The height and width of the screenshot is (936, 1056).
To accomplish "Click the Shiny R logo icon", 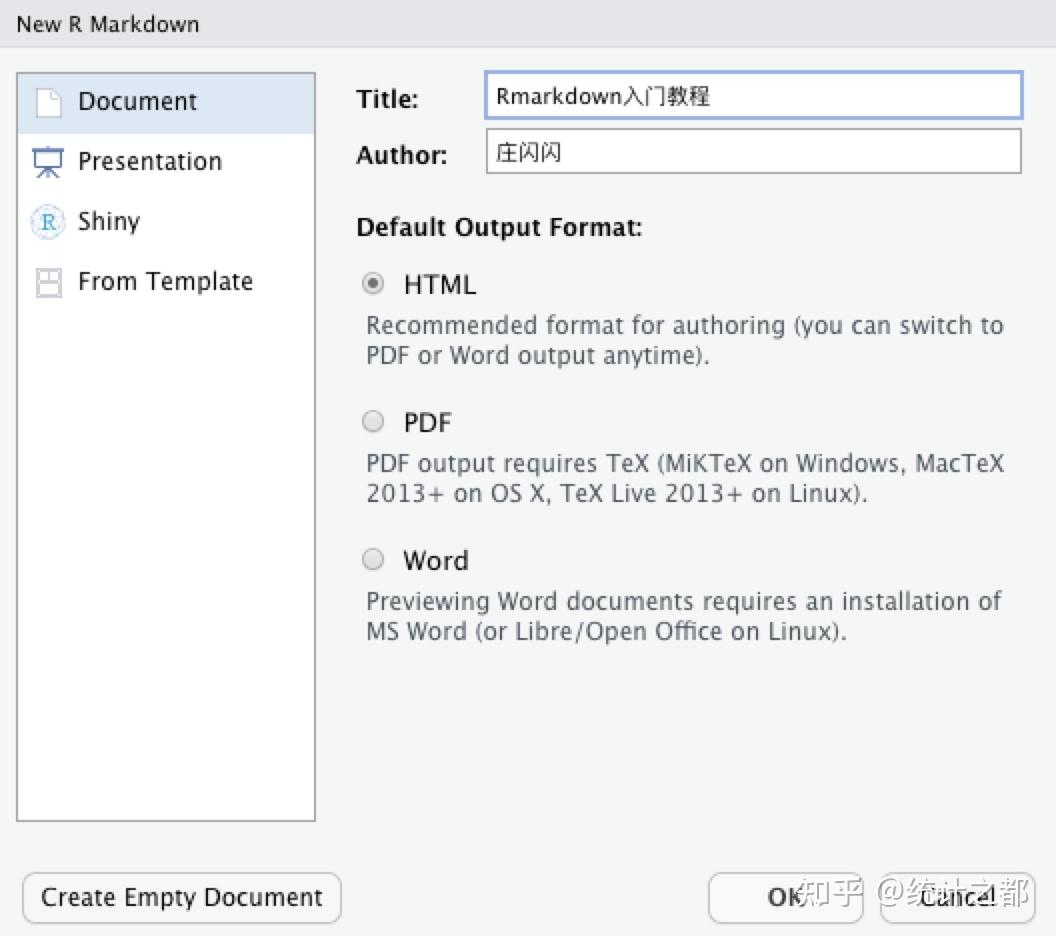I will [48, 222].
